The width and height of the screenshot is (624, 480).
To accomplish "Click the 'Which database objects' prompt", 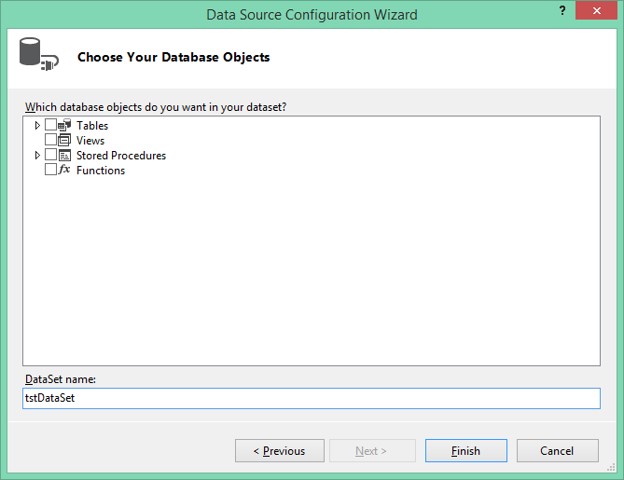I will pyautogui.click(x=156, y=107).
